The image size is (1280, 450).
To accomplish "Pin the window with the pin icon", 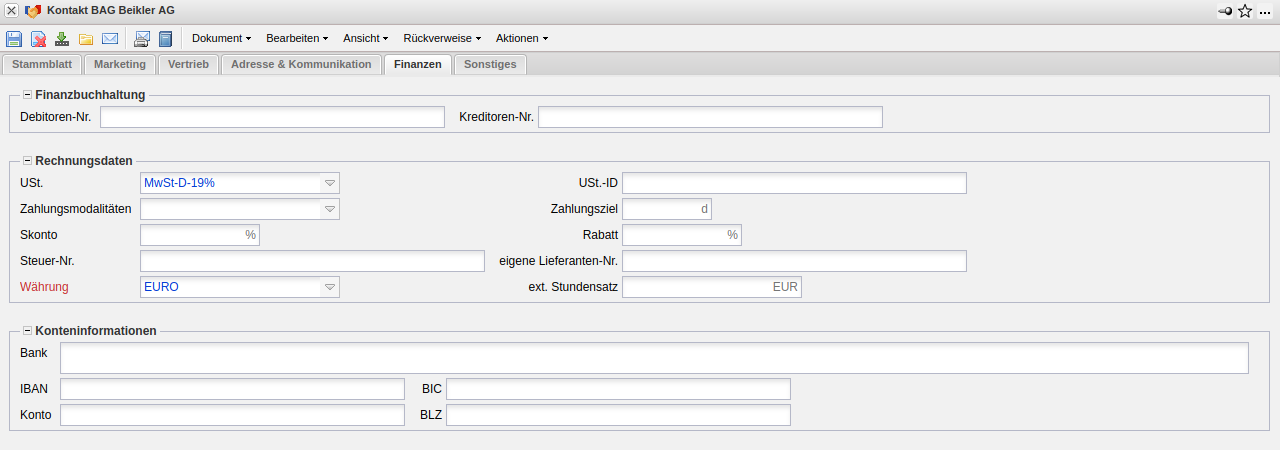I will pyautogui.click(x=1224, y=11).
